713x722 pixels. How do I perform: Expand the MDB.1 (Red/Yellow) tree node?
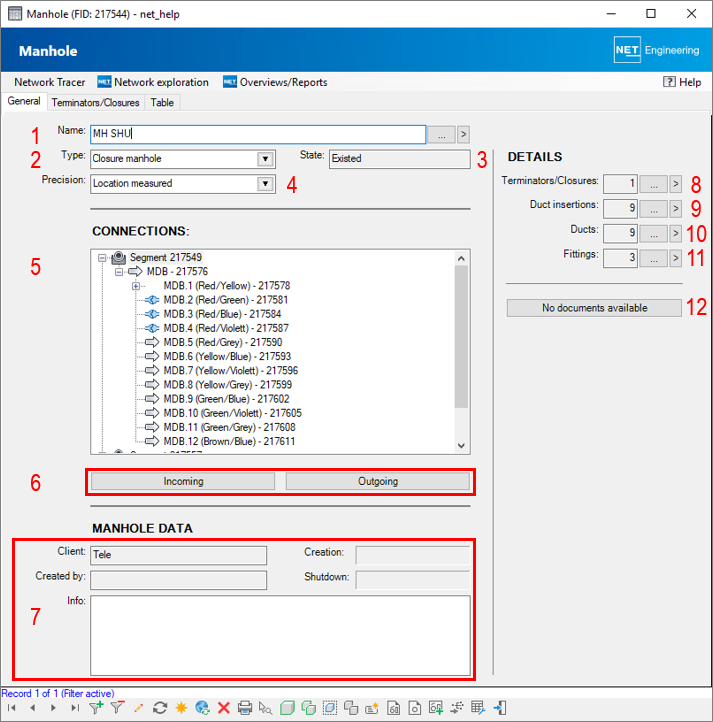[x=135, y=286]
